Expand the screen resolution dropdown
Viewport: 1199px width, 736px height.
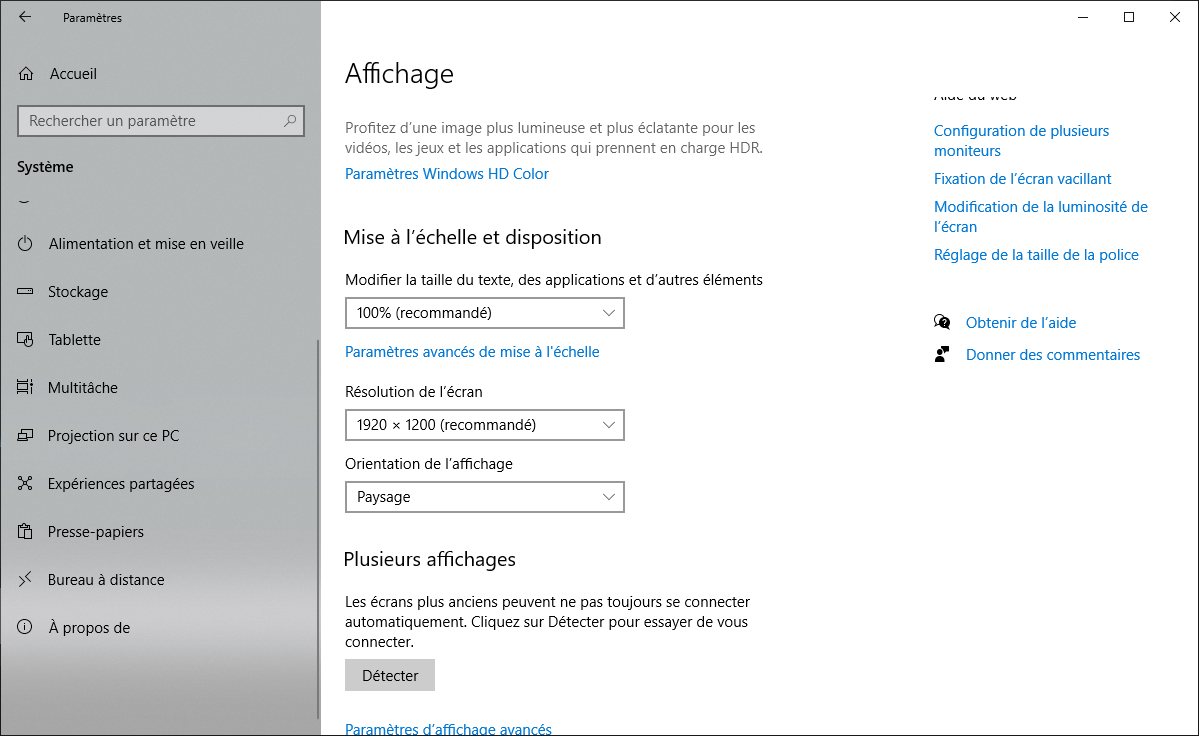(484, 425)
